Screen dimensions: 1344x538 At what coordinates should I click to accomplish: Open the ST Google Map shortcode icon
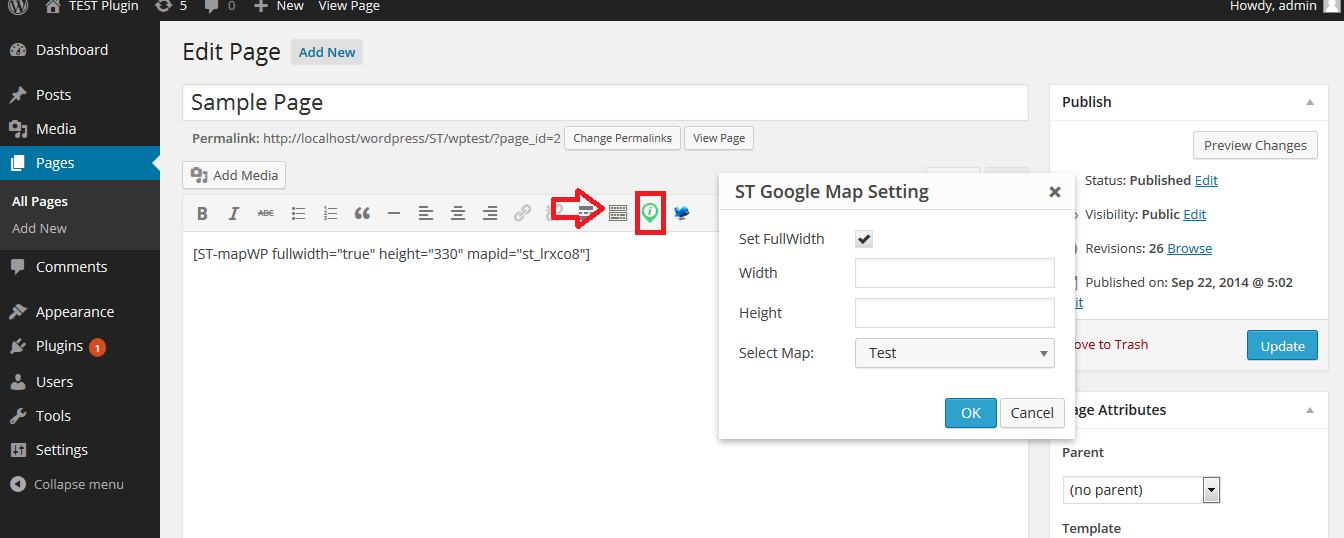(x=650, y=212)
